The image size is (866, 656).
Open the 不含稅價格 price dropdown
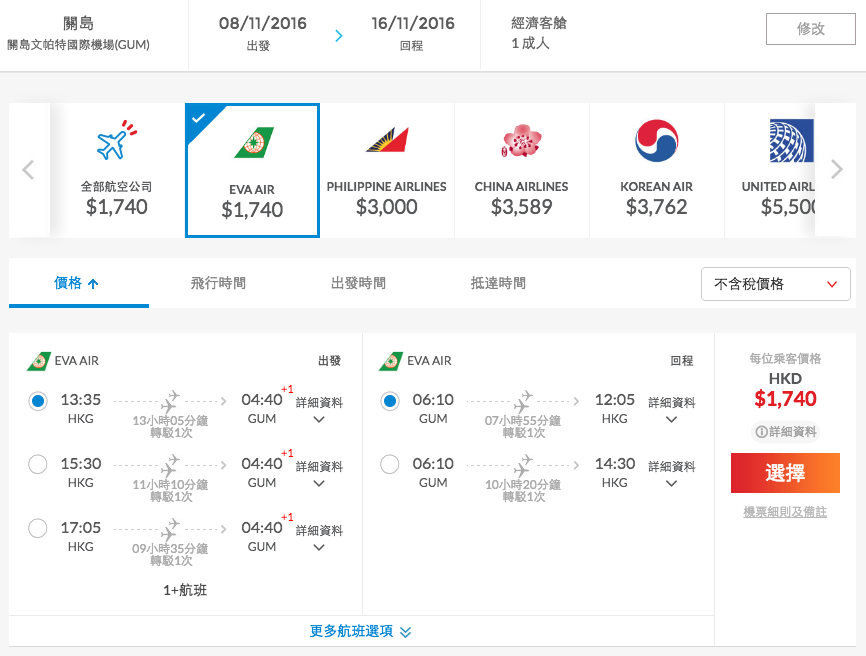(775, 284)
